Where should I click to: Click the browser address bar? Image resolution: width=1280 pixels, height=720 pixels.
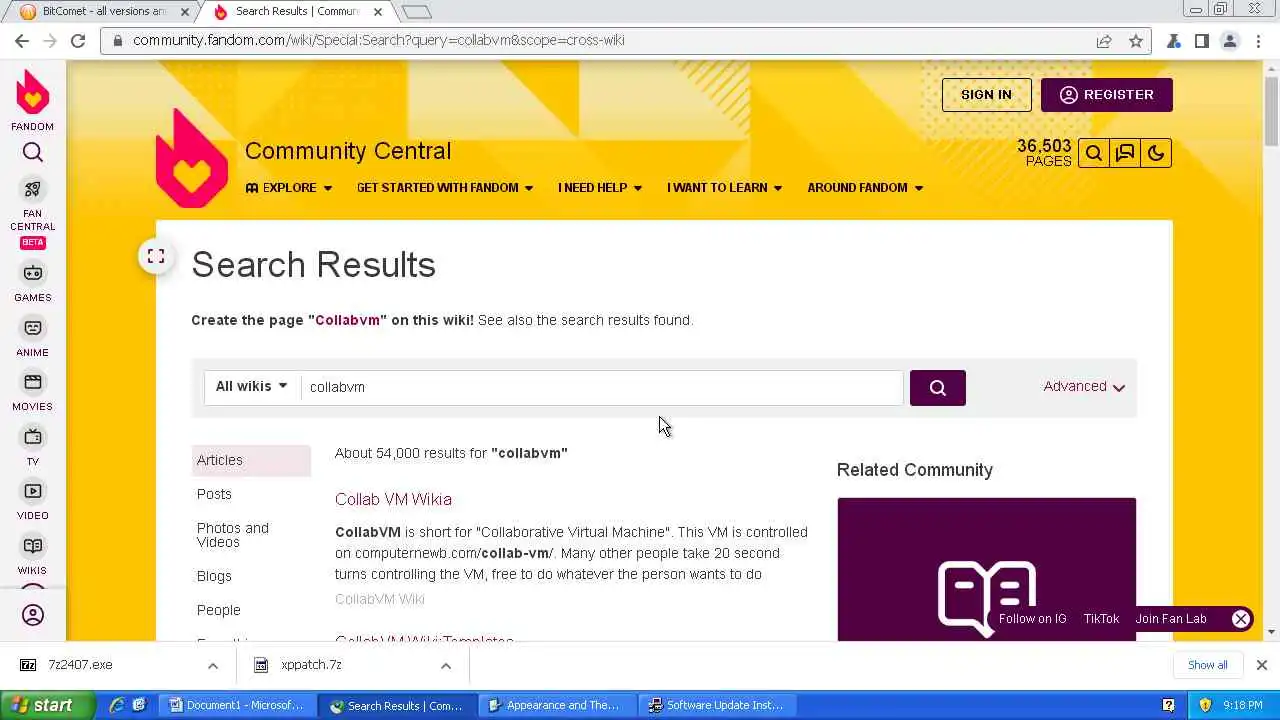(x=600, y=41)
